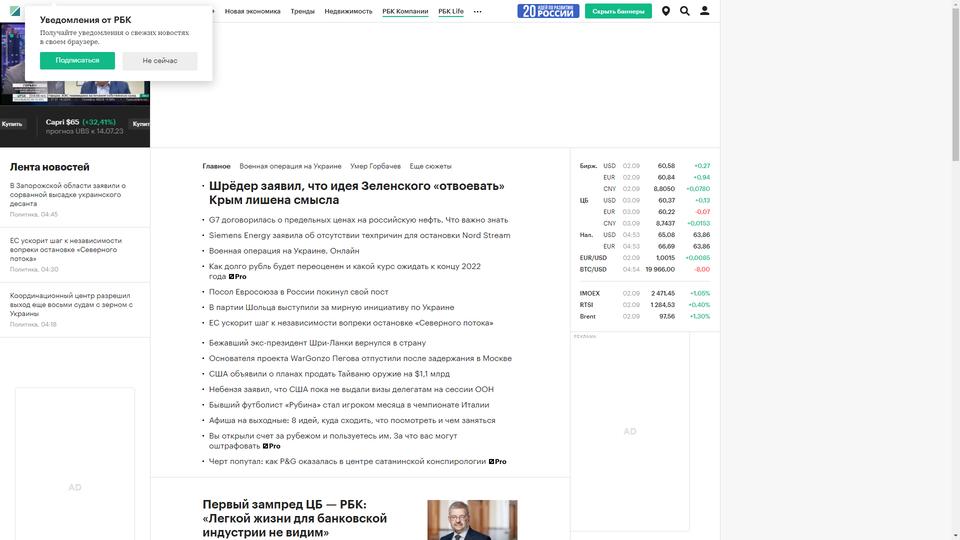Open Военная операция на Украине. Онлайн

point(284,251)
